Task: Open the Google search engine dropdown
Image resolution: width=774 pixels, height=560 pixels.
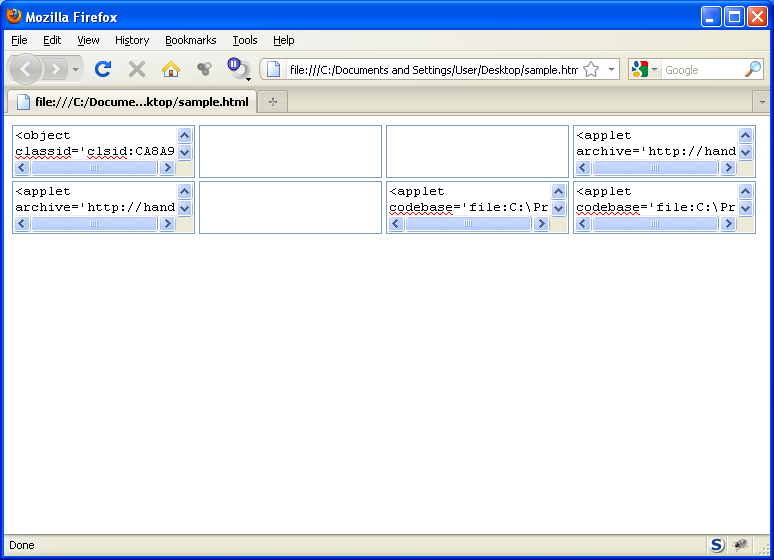Action: (x=645, y=69)
